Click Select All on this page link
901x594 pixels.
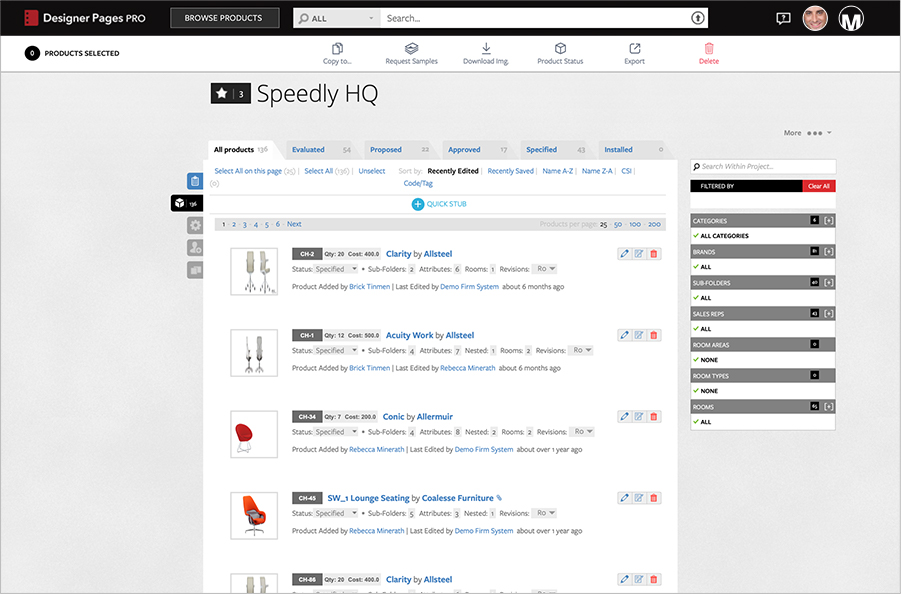pyautogui.click(x=248, y=171)
